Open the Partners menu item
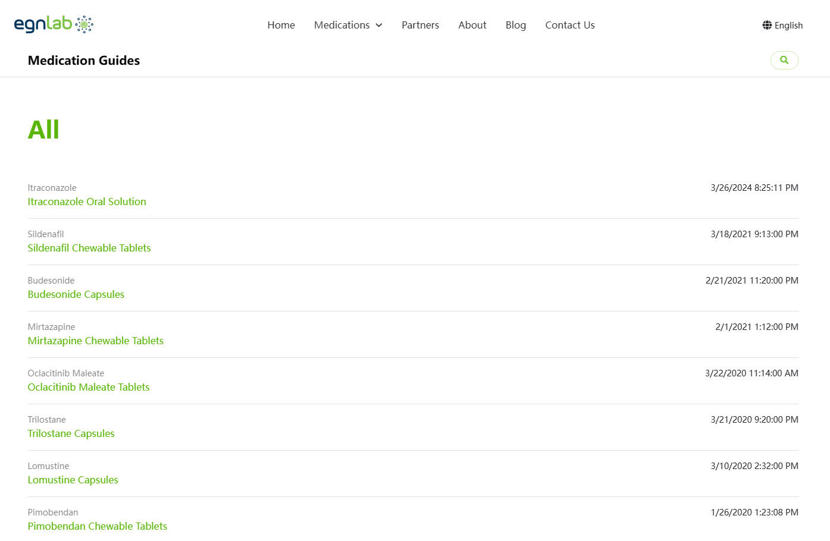The width and height of the screenshot is (830, 541). (420, 25)
